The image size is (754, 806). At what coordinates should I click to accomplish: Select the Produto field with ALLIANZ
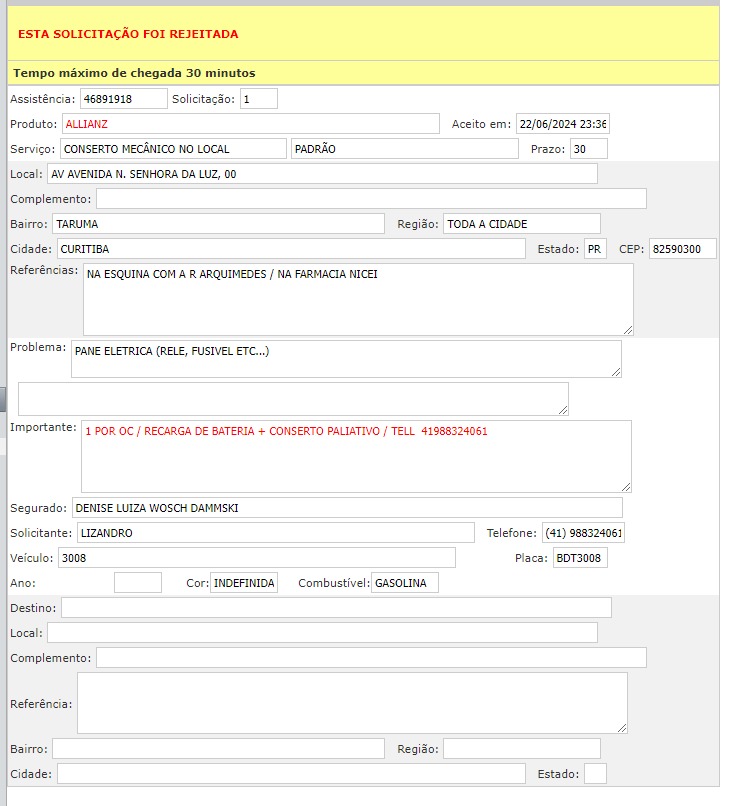pyautogui.click(x=251, y=124)
